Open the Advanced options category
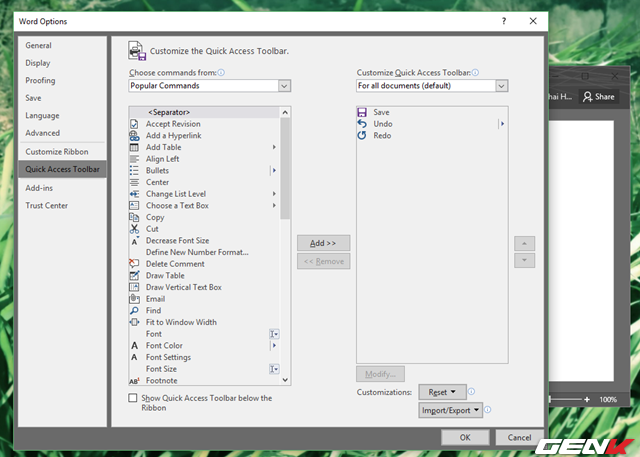The height and width of the screenshot is (457, 640). pos(62,133)
